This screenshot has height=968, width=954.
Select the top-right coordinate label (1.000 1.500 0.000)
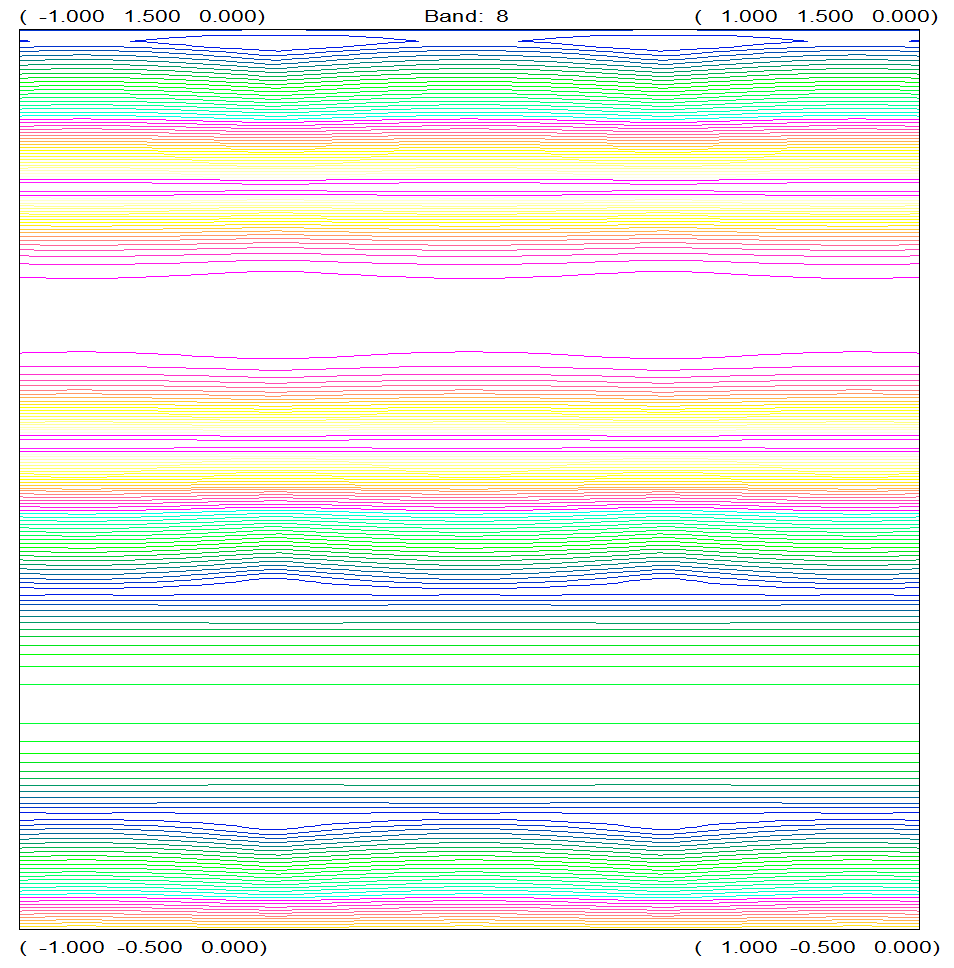point(816,16)
